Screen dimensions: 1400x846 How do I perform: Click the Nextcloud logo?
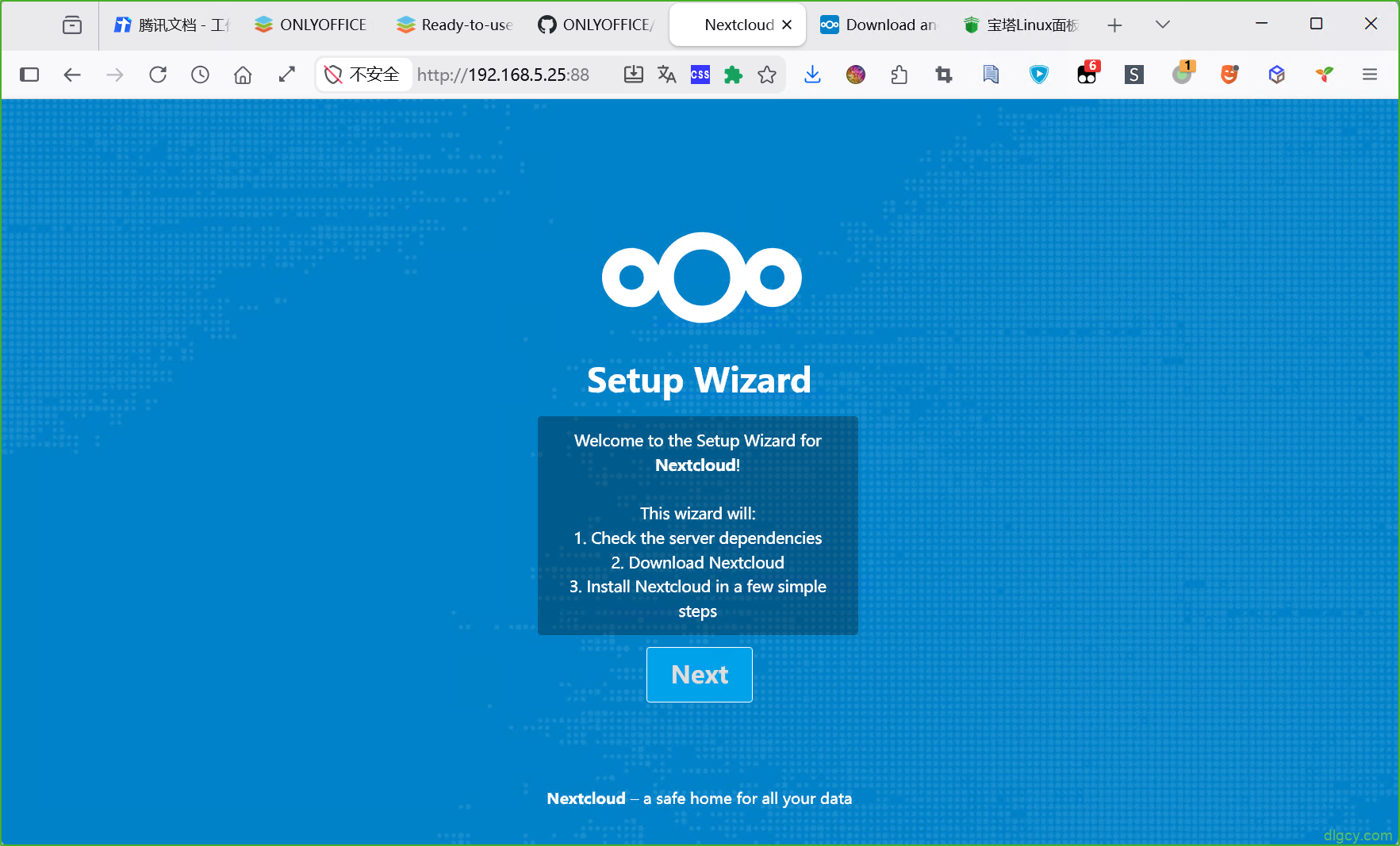pyautogui.click(x=701, y=278)
